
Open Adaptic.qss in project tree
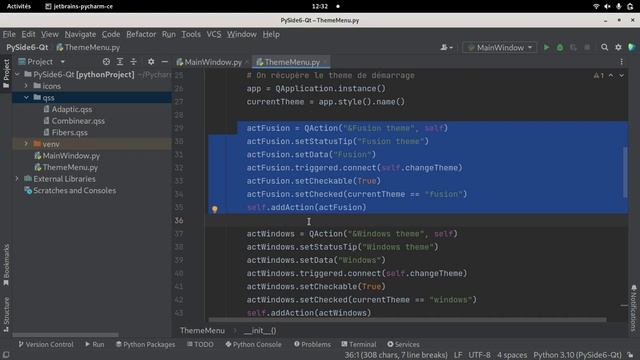72,109
